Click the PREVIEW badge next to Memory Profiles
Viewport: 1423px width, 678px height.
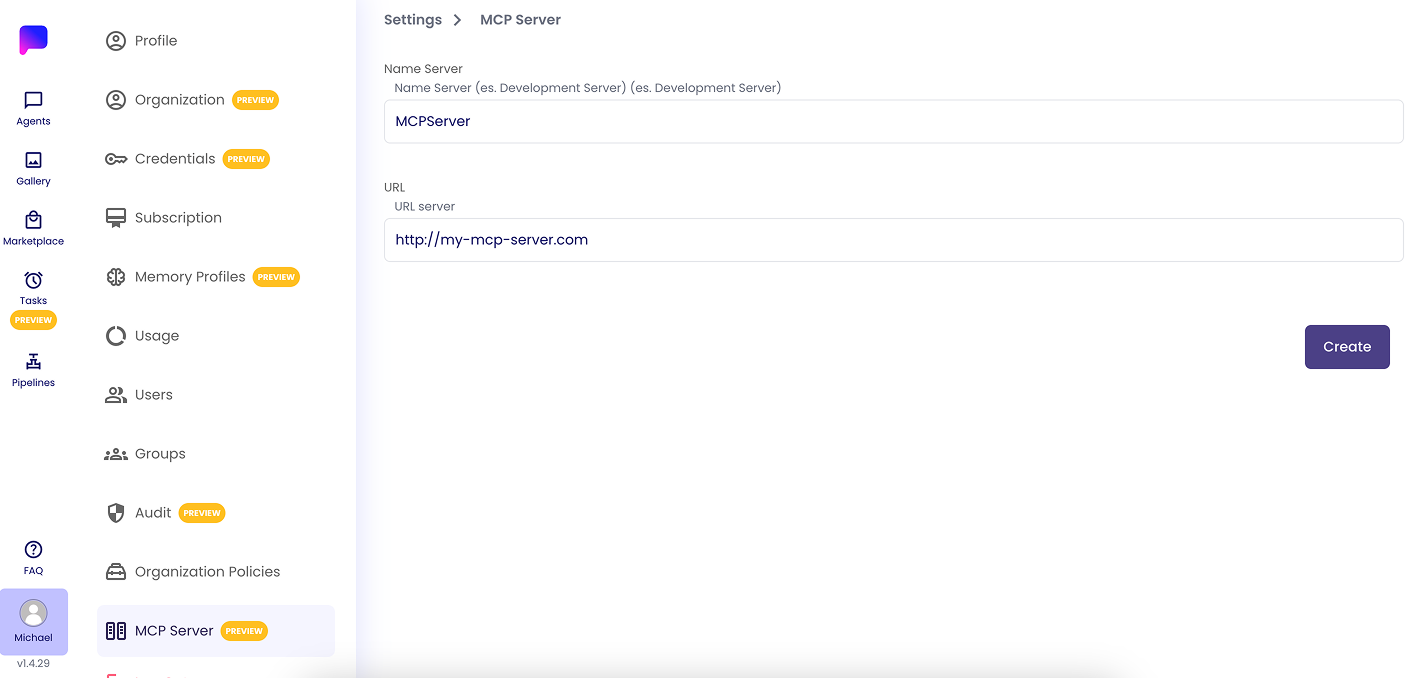[x=276, y=277]
